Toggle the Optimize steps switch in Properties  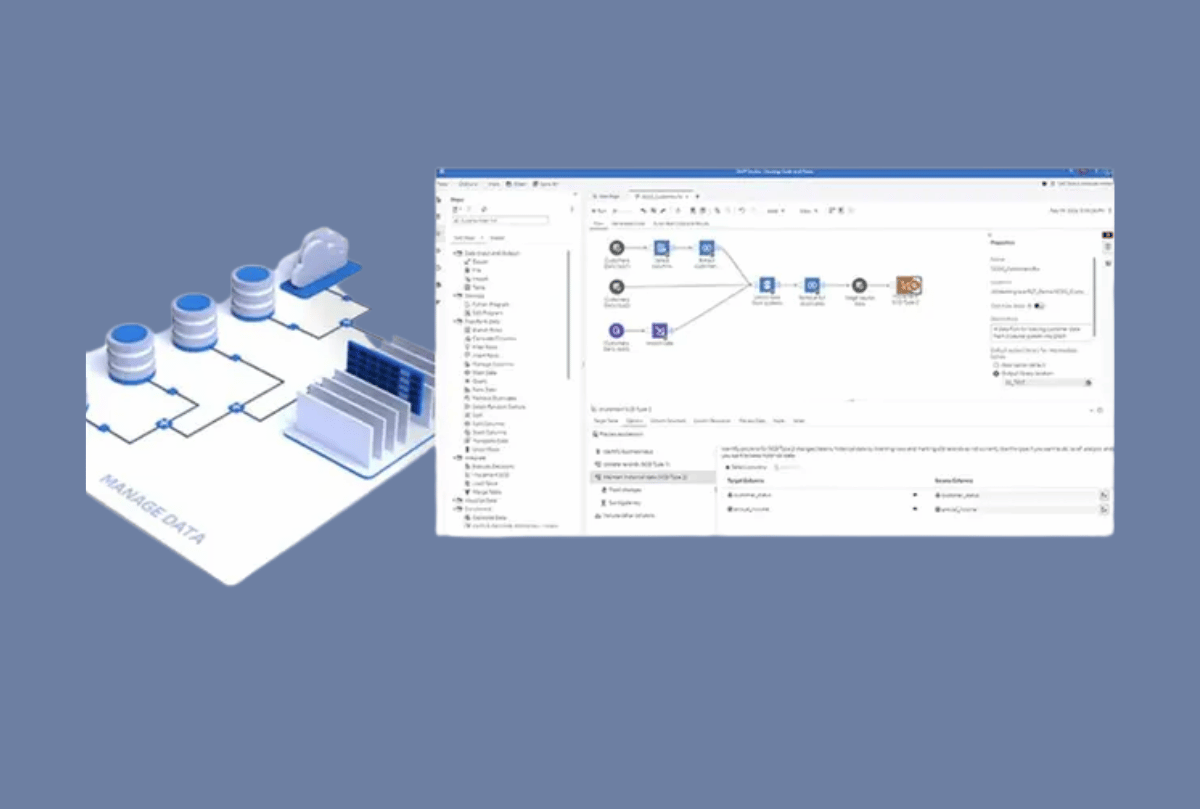pos(1039,306)
